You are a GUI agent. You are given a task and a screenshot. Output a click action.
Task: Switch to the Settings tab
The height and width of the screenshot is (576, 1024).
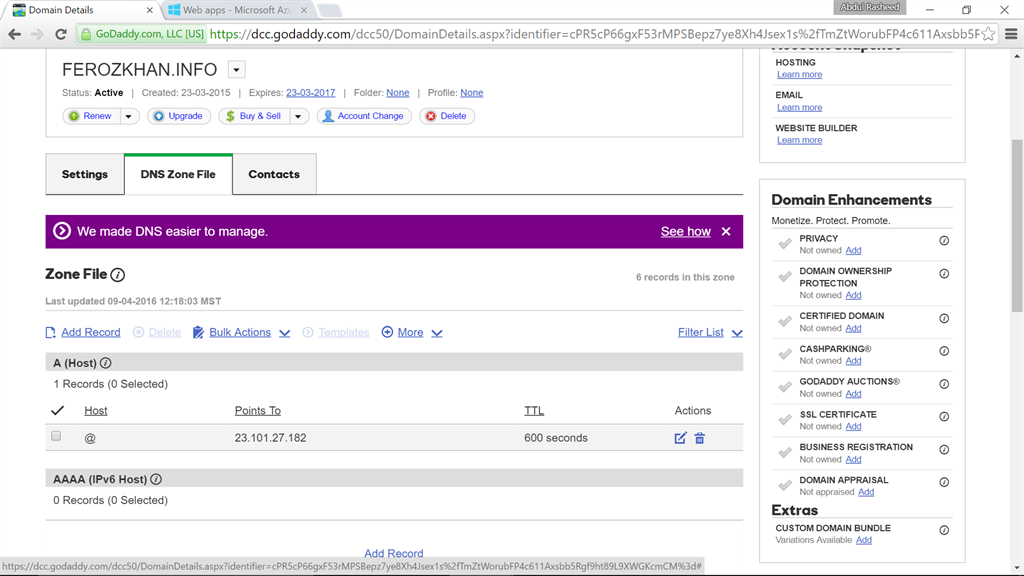pyautogui.click(x=85, y=174)
